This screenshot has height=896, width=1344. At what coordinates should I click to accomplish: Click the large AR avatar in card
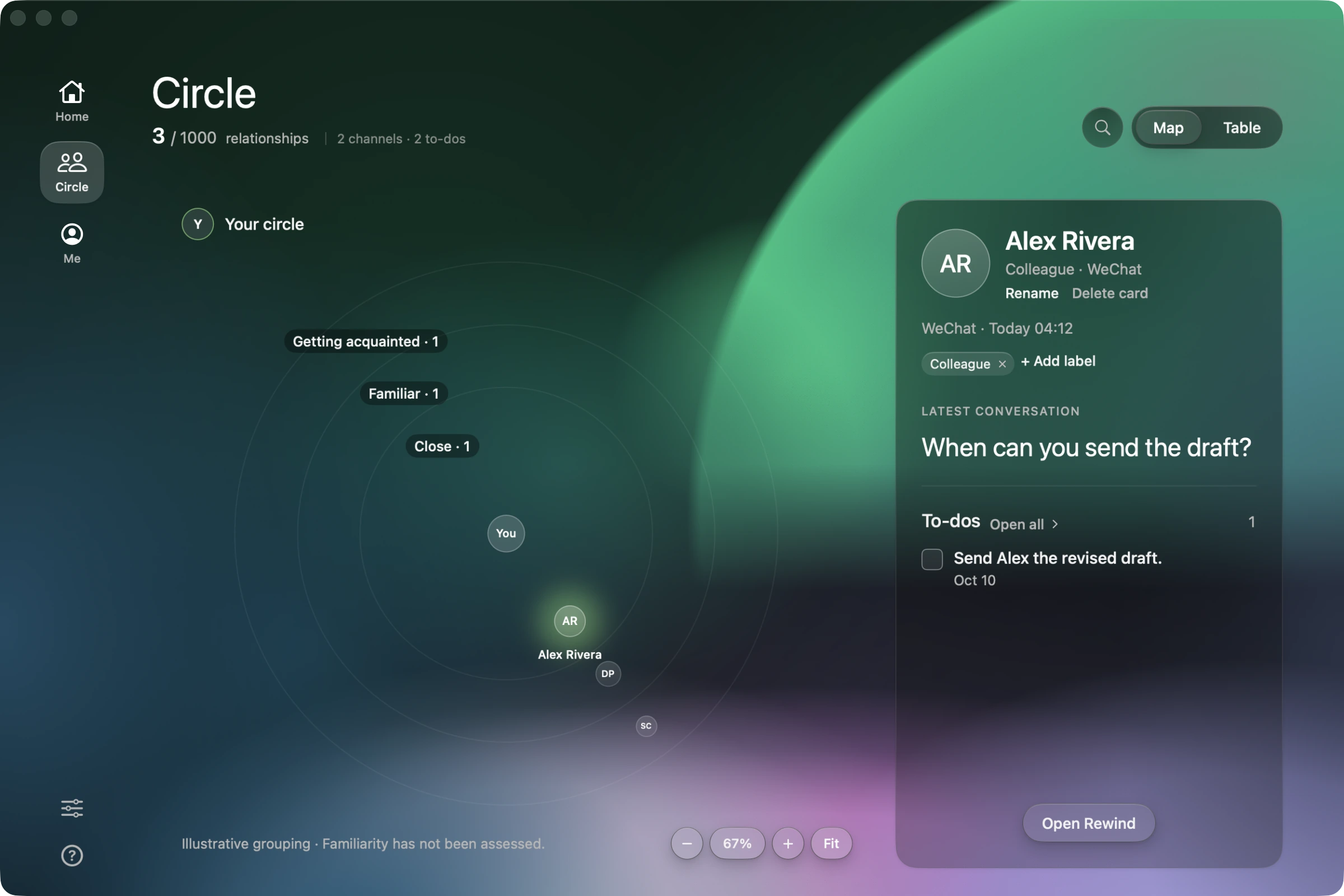tap(955, 263)
